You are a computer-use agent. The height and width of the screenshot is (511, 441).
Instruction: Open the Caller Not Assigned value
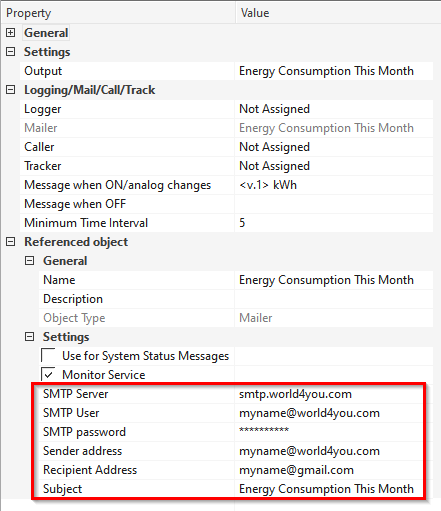click(334, 147)
